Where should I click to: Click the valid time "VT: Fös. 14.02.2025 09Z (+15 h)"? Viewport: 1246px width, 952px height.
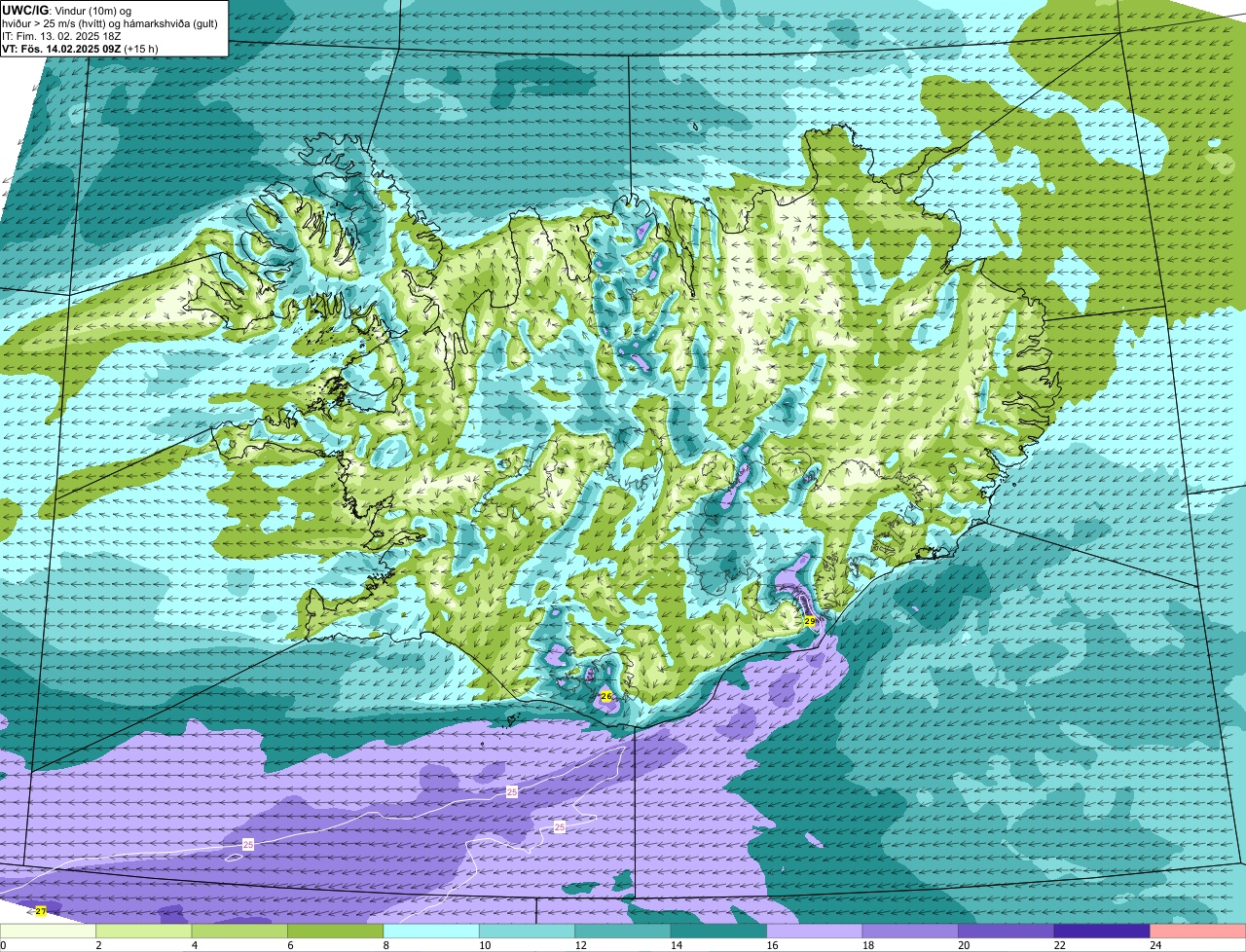(81, 49)
